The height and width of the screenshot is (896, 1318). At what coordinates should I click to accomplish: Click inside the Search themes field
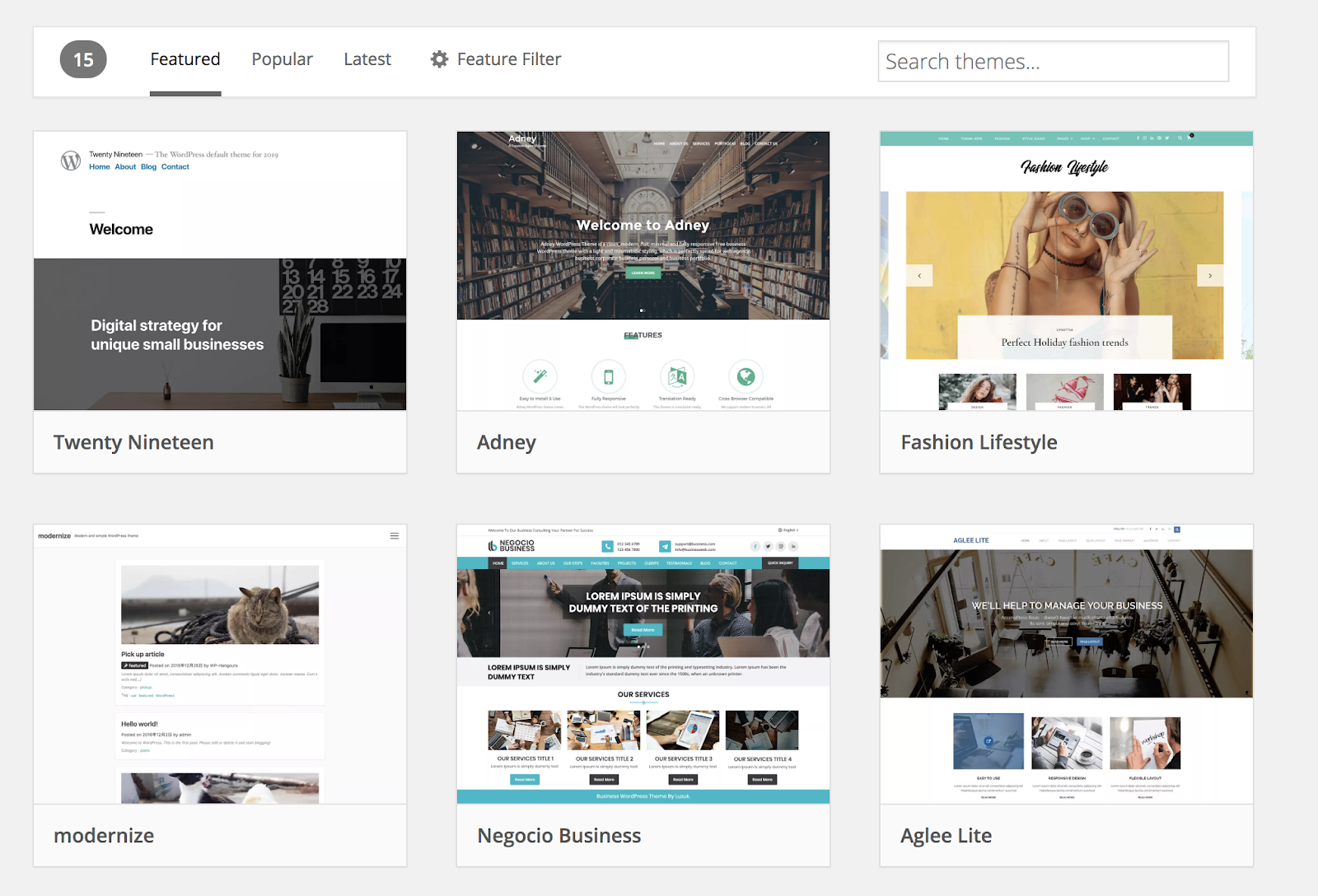tap(1053, 61)
